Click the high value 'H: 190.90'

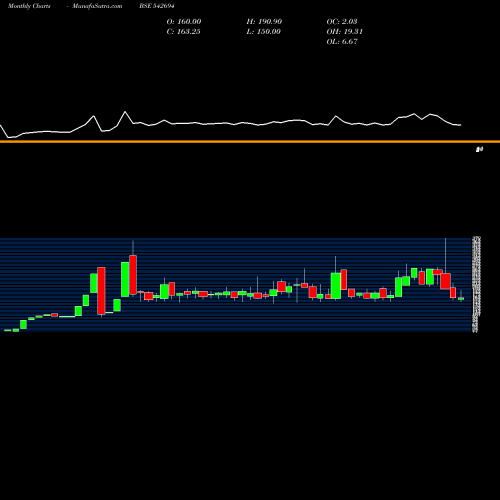[x=264, y=21]
